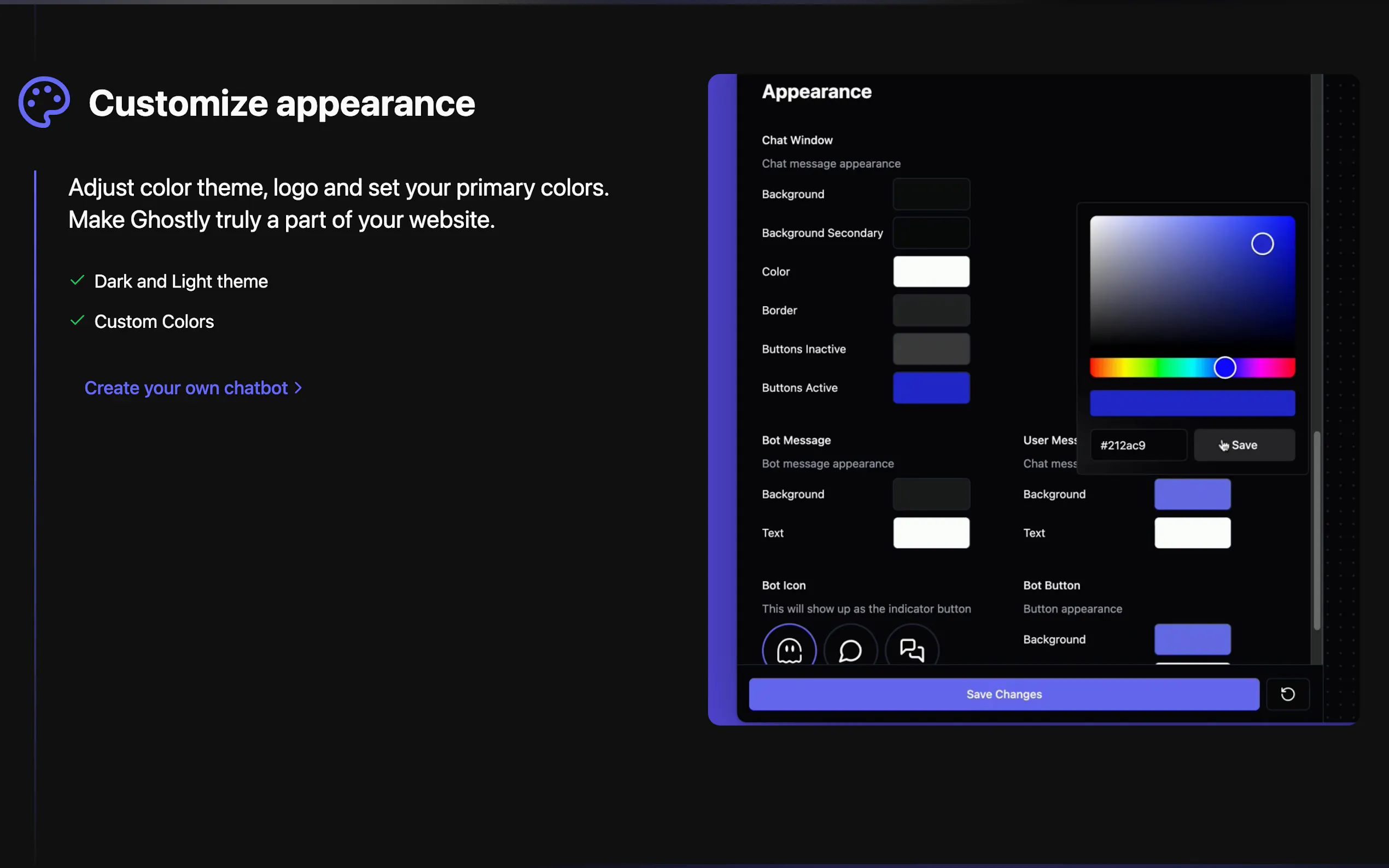
Task: Click the Save Changes button
Action: 1003,694
